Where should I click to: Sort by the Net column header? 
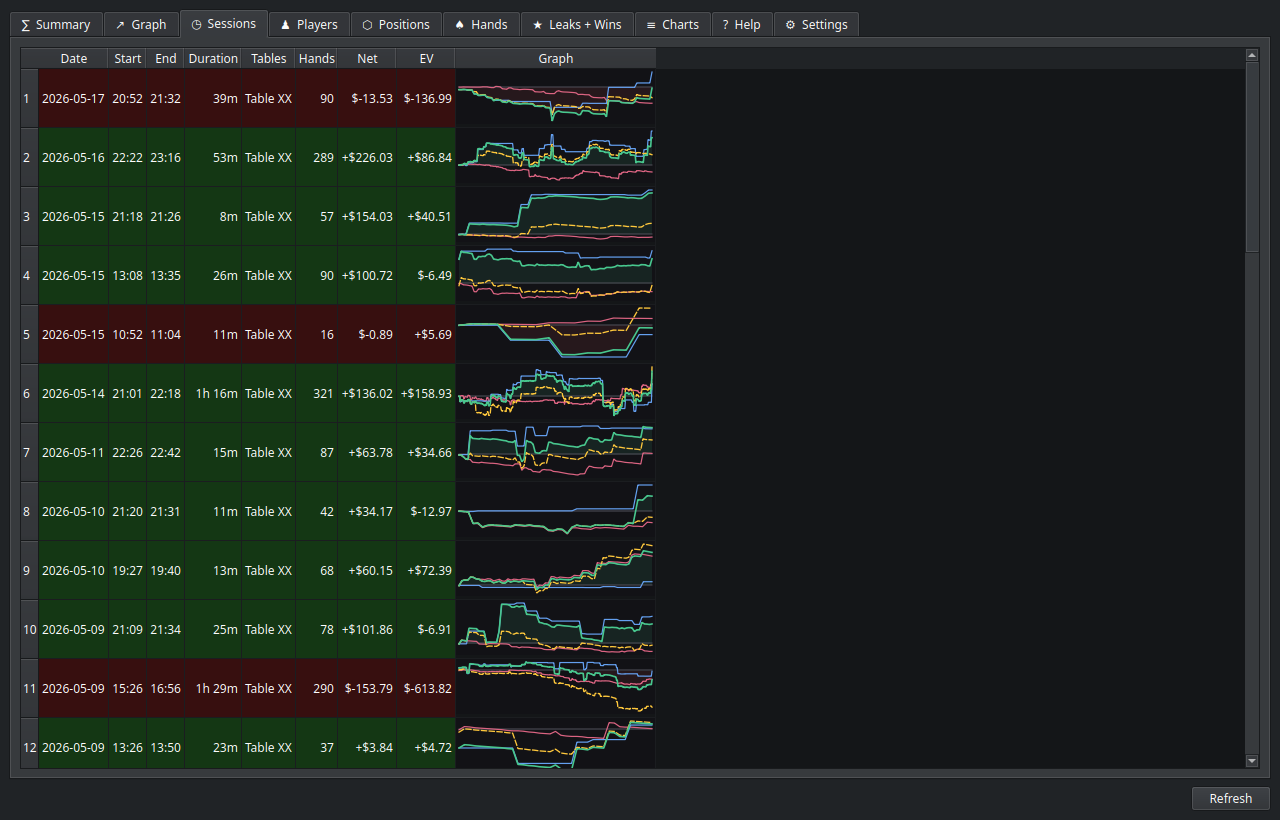(x=368, y=58)
